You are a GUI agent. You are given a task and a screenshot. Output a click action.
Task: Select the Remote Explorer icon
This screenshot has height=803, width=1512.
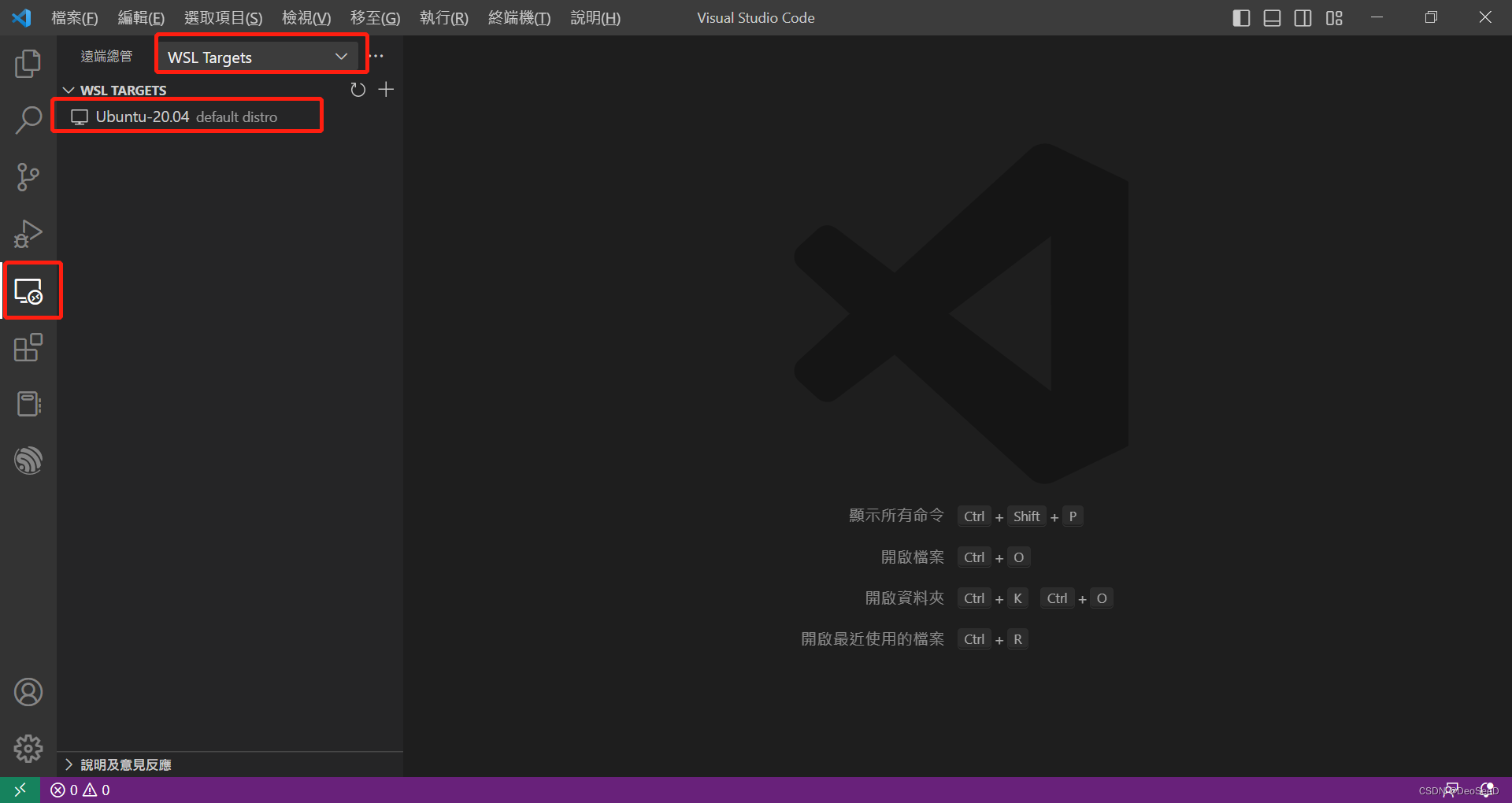point(28,291)
